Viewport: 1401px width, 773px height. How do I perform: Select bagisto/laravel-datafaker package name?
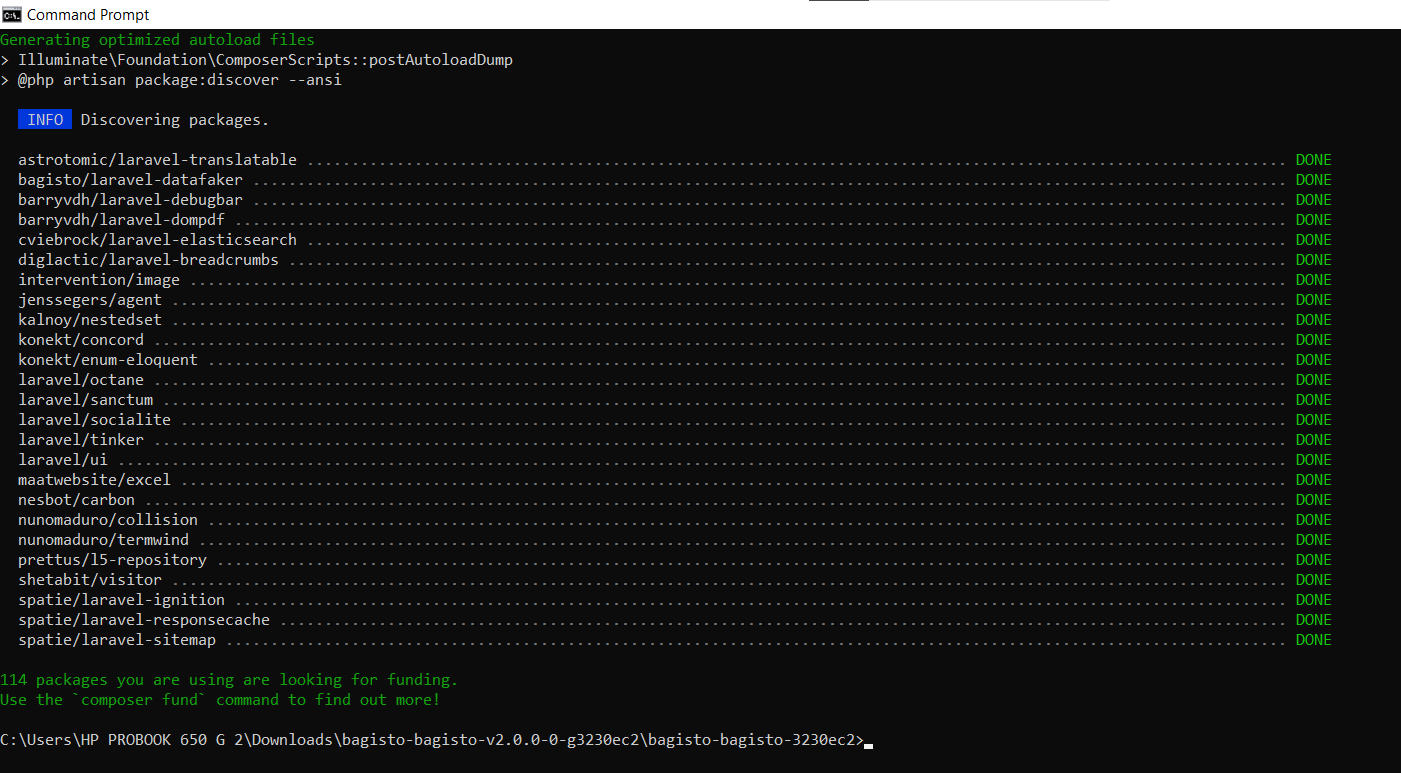130,180
